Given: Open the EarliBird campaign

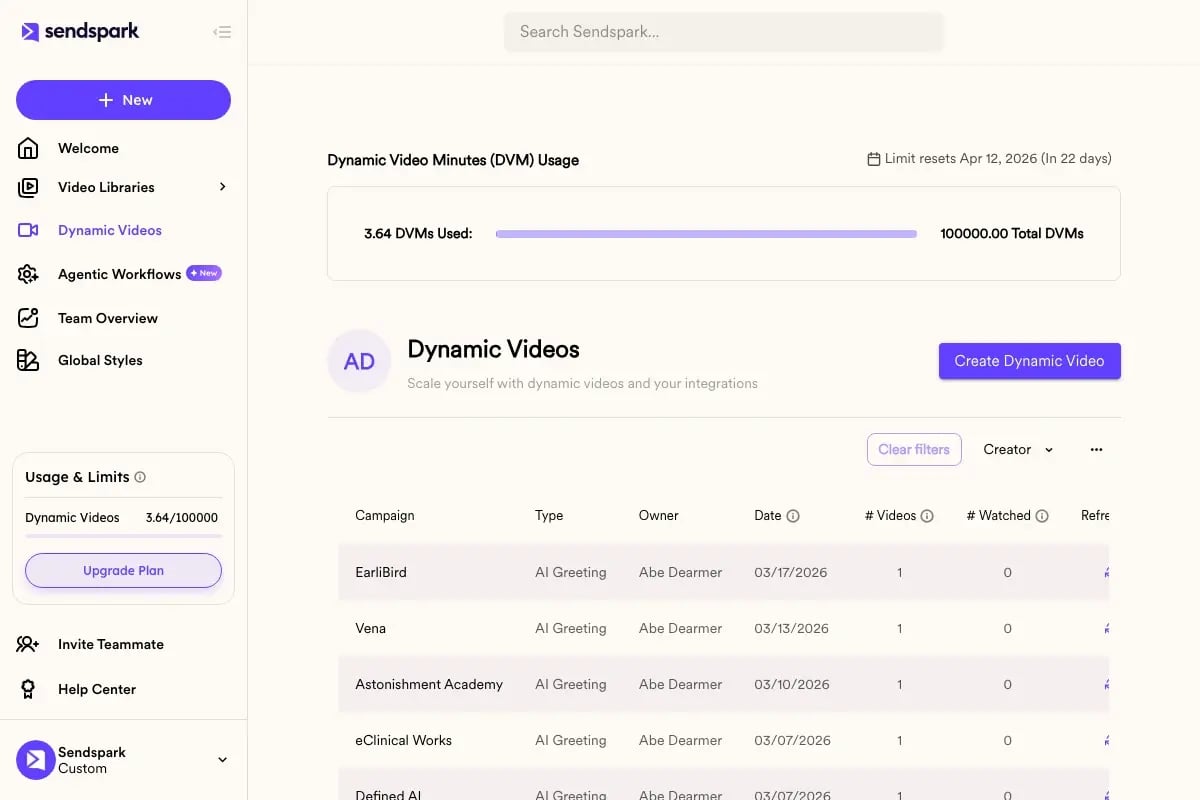Looking at the screenshot, I should (380, 572).
